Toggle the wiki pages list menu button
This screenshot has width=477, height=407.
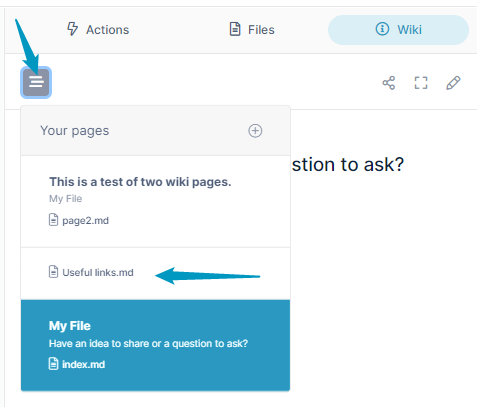(x=36, y=82)
